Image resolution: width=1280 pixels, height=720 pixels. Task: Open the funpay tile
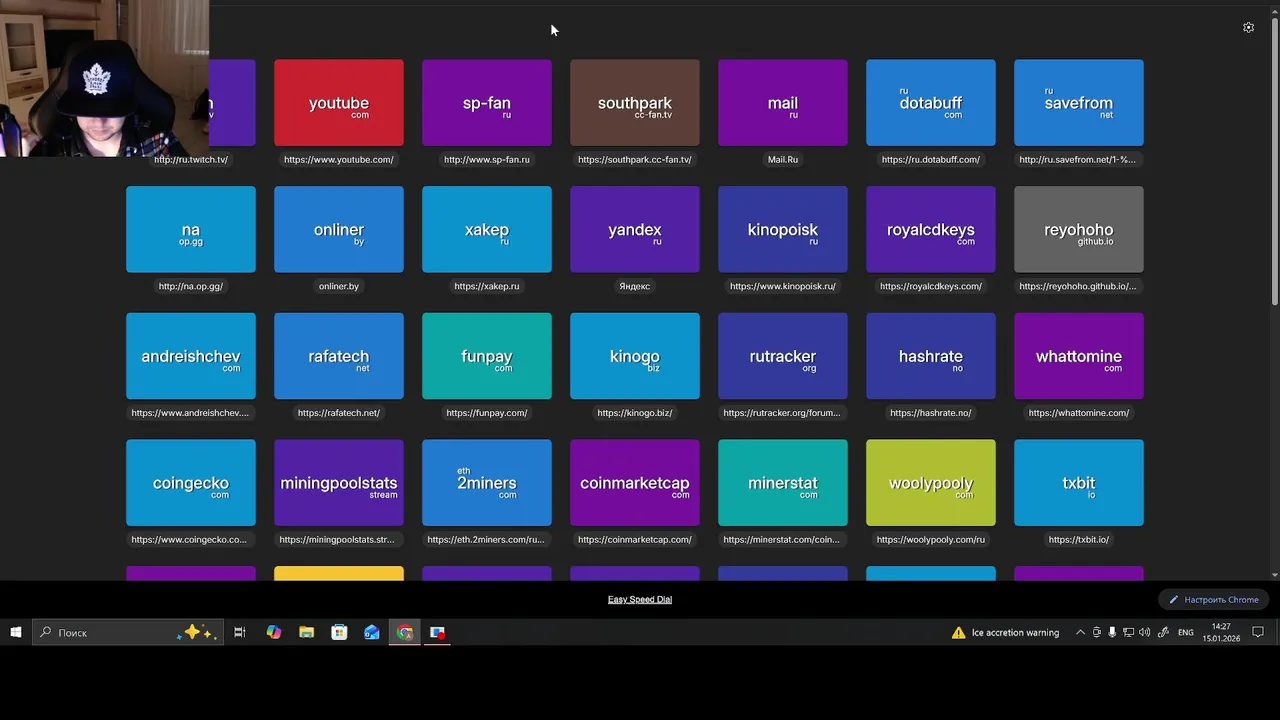click(487, 356)
